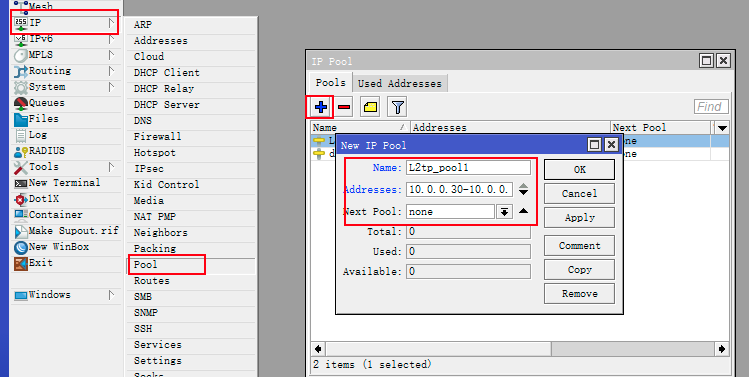Sort by the Next Pool column header
The image size is (749, 377).
[661, 128]
